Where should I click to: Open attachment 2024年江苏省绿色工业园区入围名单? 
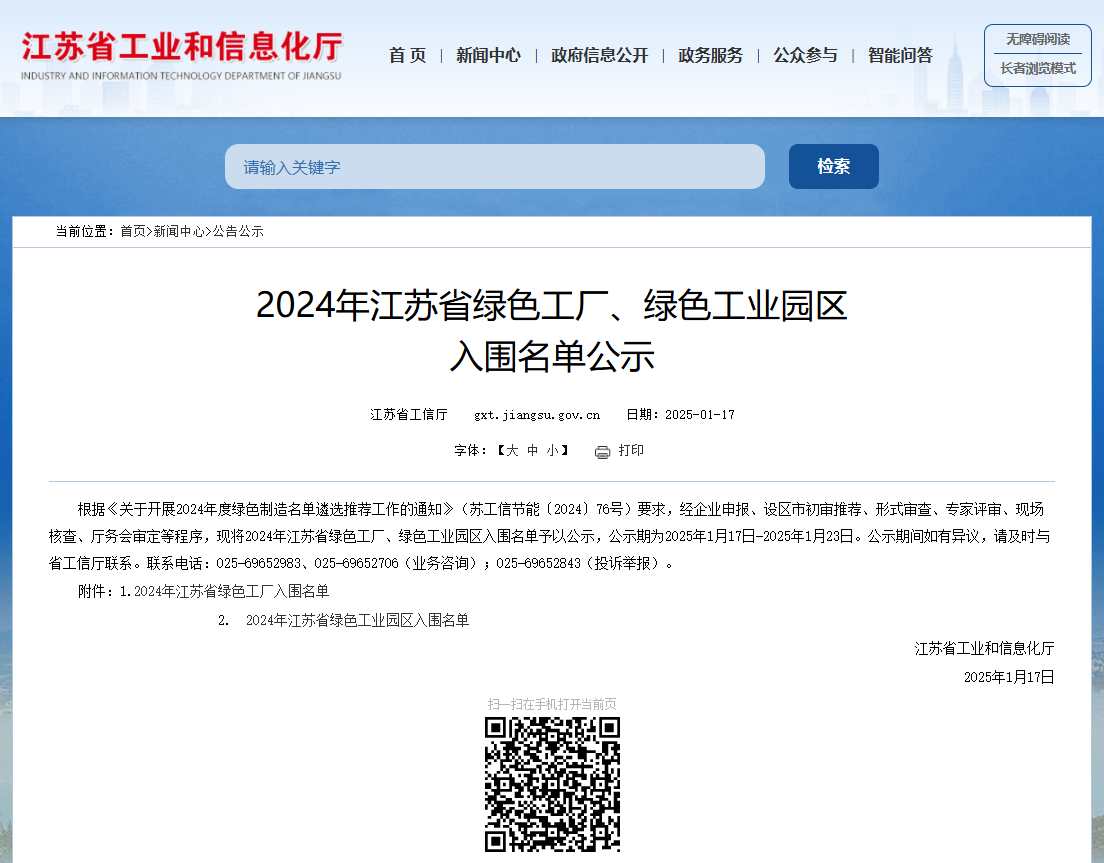click(357, 620)
